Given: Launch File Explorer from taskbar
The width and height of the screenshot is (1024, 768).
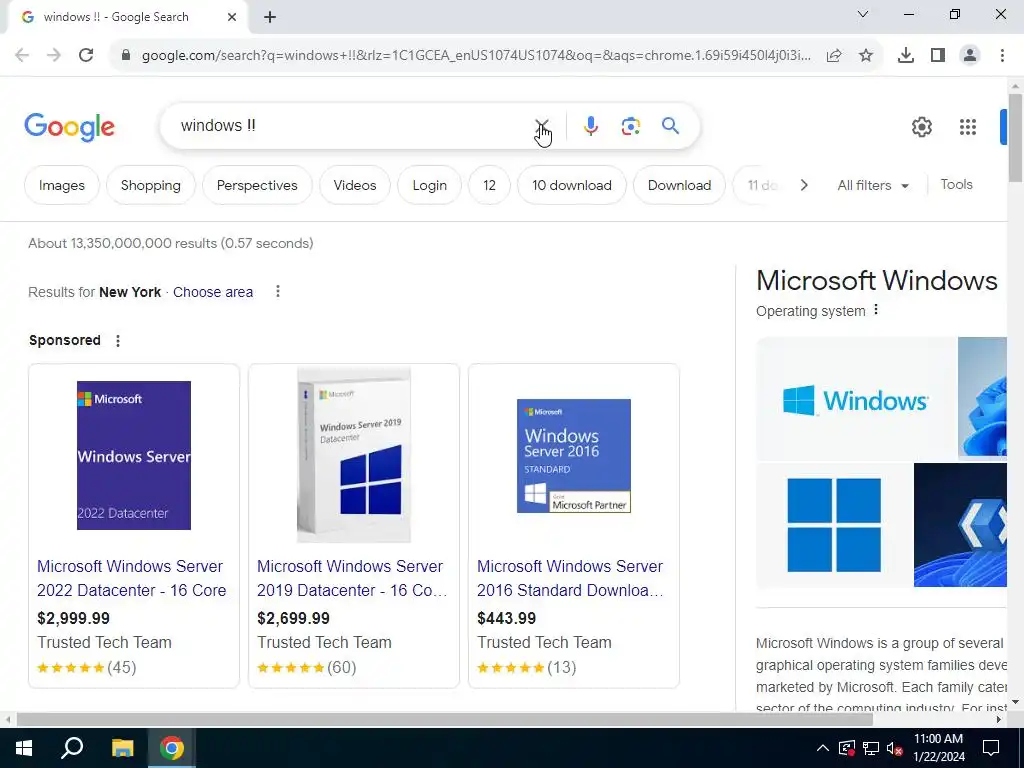Looking at the screenshot, I should pyautogui.click(x=122, y=748).
